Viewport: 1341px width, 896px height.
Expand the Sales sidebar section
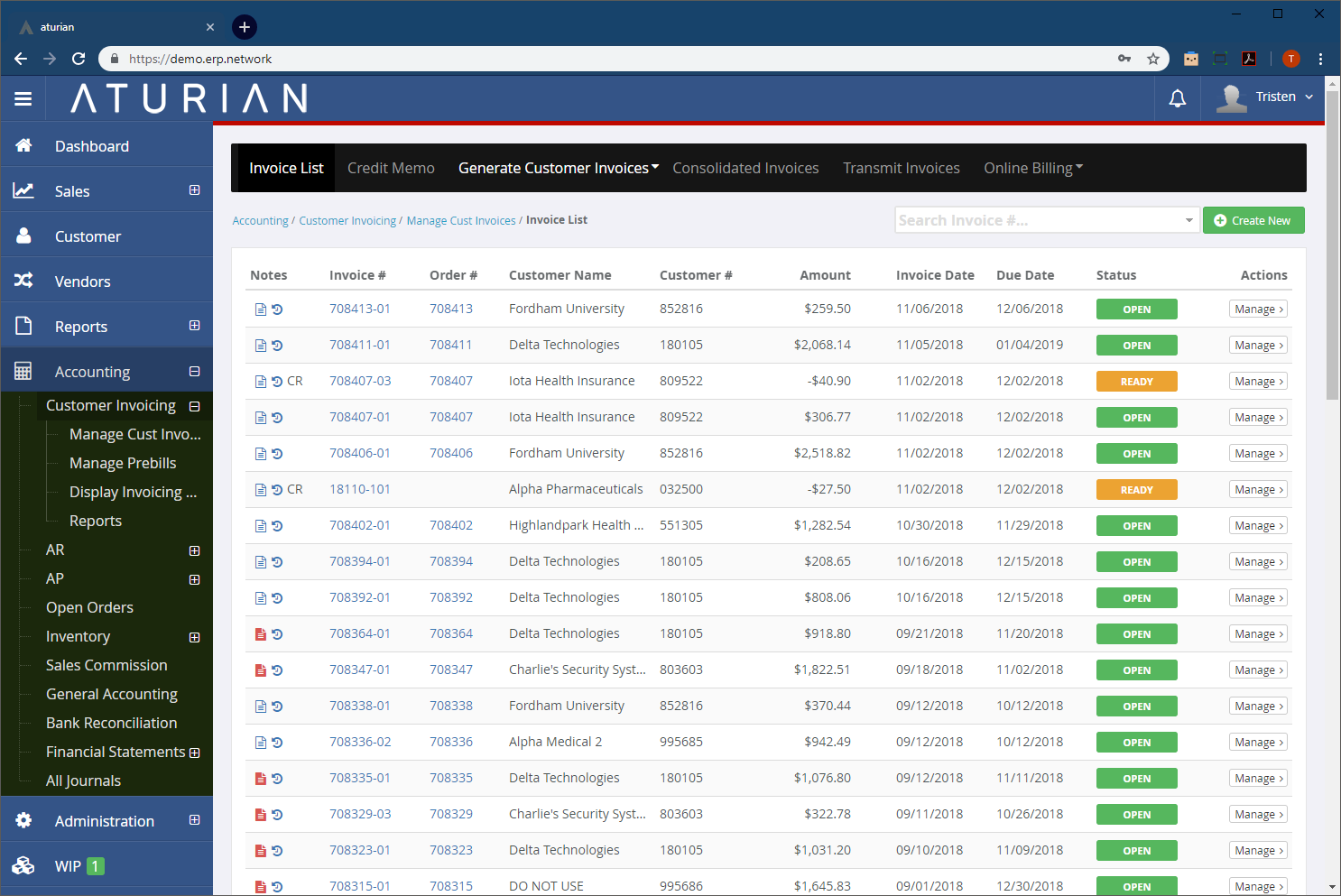[194, 190]
